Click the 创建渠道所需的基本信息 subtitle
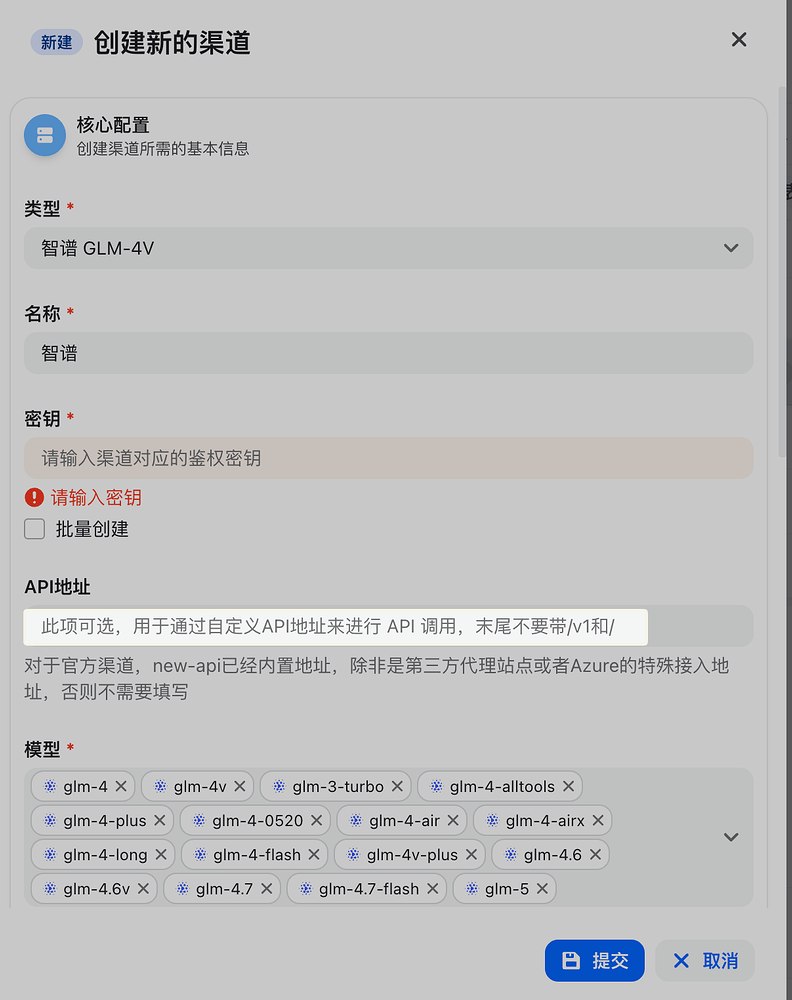 163,149
